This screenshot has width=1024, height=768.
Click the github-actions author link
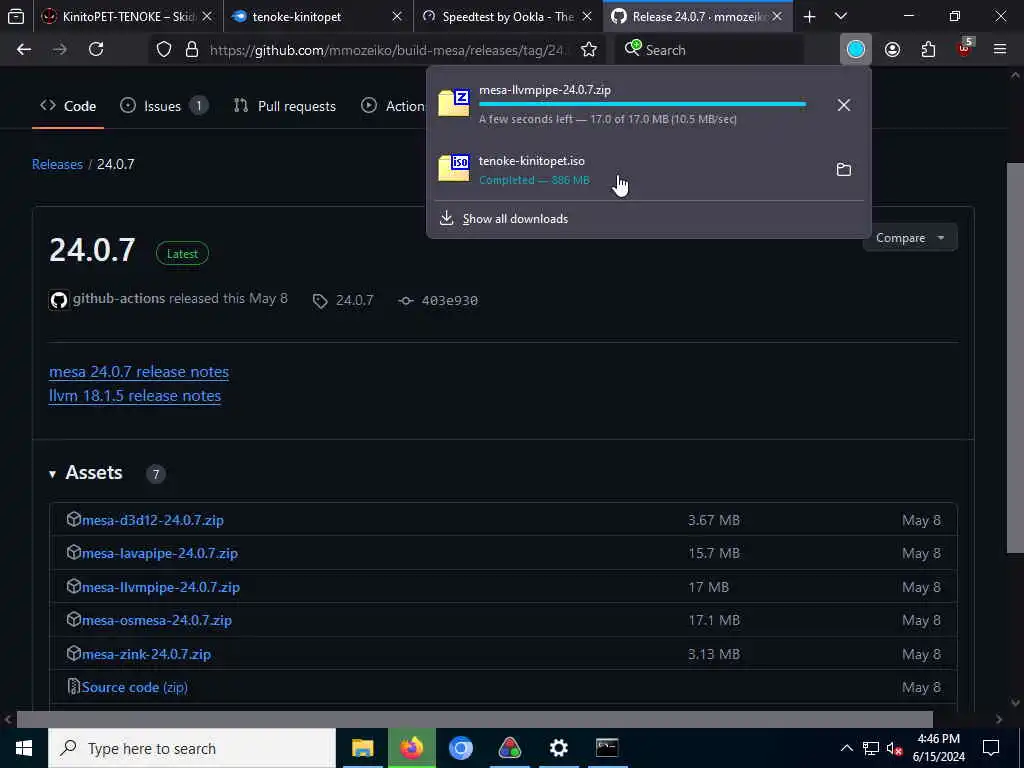coord(119,298)
